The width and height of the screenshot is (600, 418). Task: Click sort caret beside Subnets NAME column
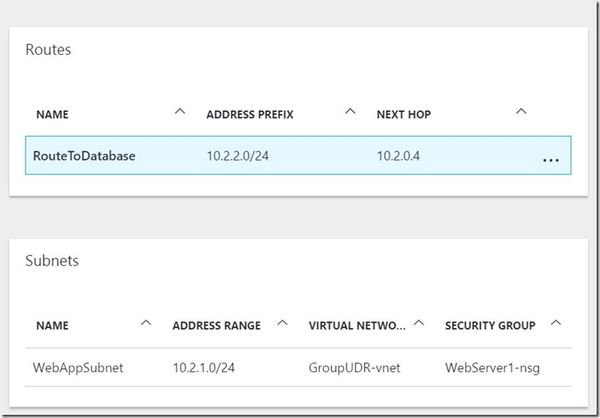[x=147, y=322]
